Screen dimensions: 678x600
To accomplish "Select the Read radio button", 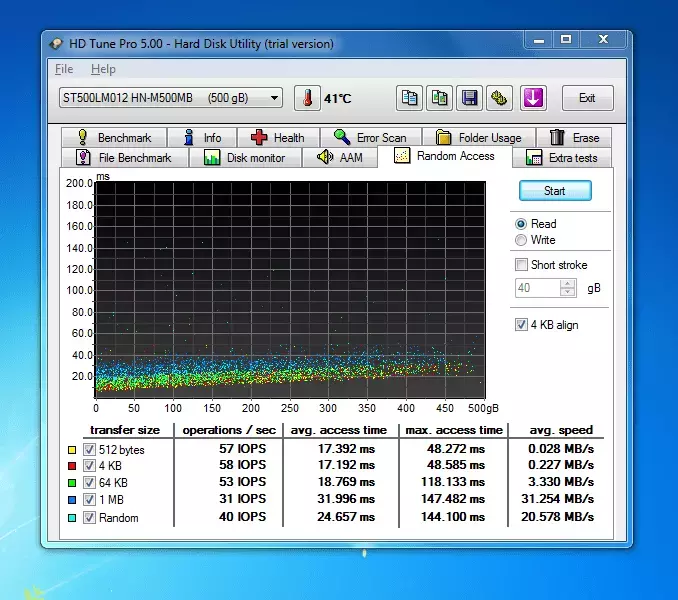I will coord(521,224).
